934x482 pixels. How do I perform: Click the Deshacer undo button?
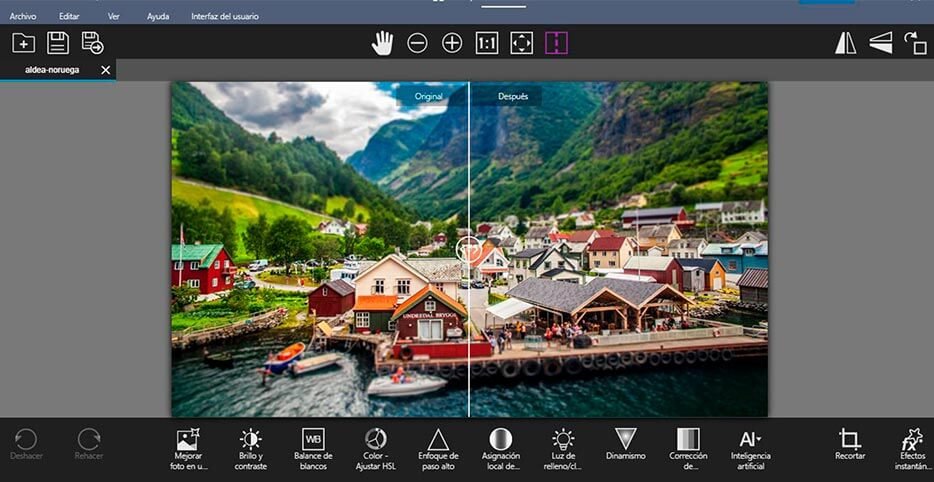[26, 445]
